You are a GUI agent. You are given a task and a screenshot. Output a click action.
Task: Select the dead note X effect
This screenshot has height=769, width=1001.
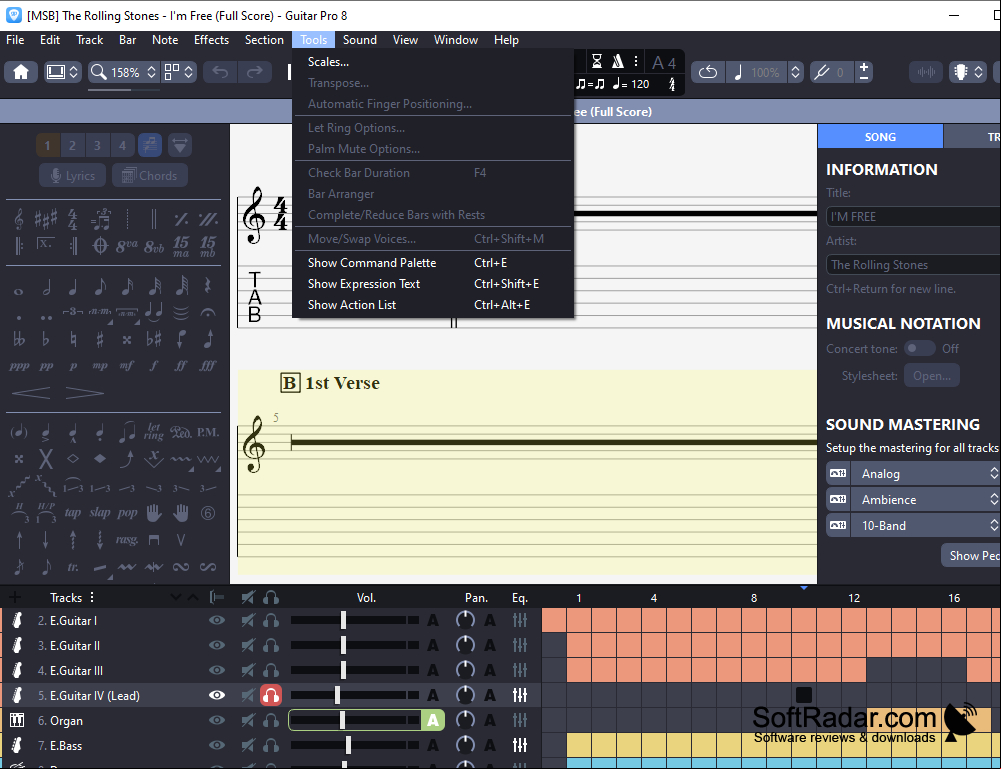coord(45,459)
